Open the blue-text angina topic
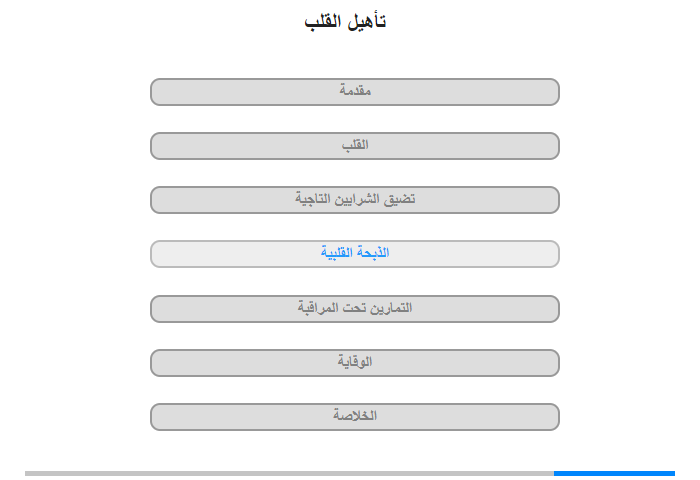This screenshot has height=480, width=700. [x=355, y=254]
